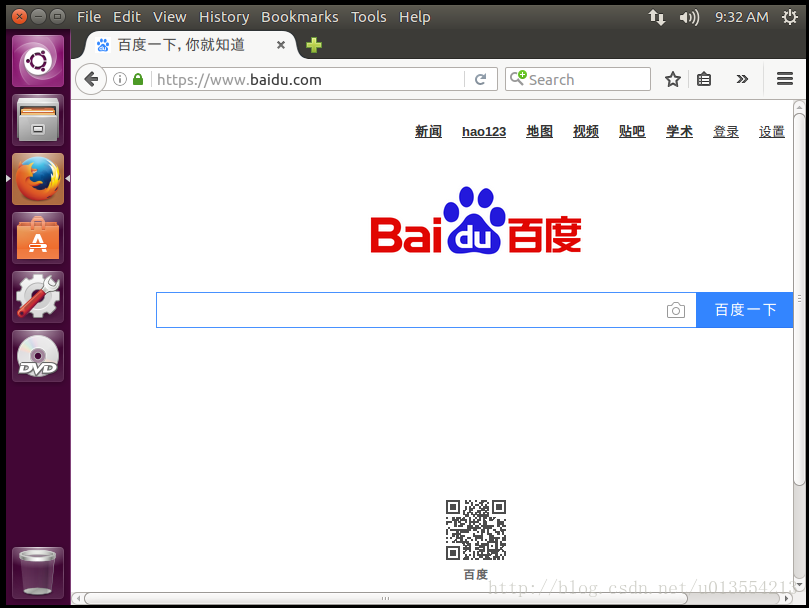Viewport: 809px width, 608px height.
Task: Open the system power/session menu icon
Action: 790,17
